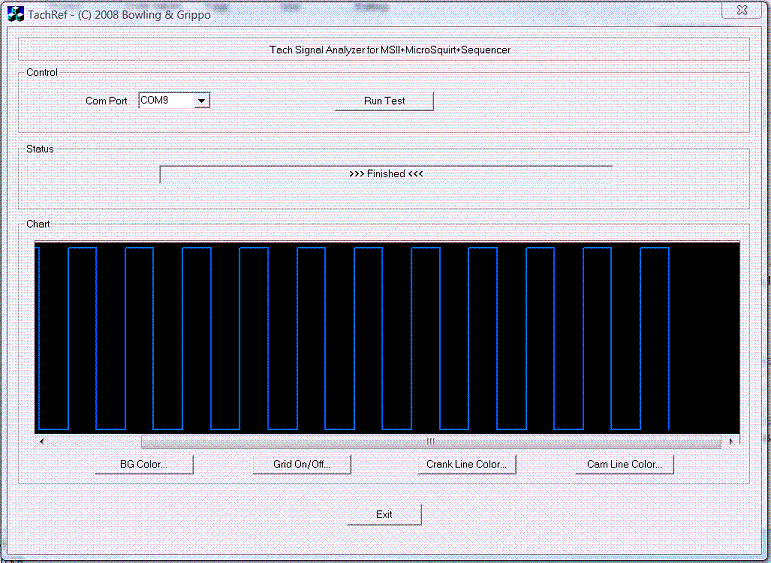Click the TachRef application icon in title bar

pyautogui.click(x=16, y=14)
